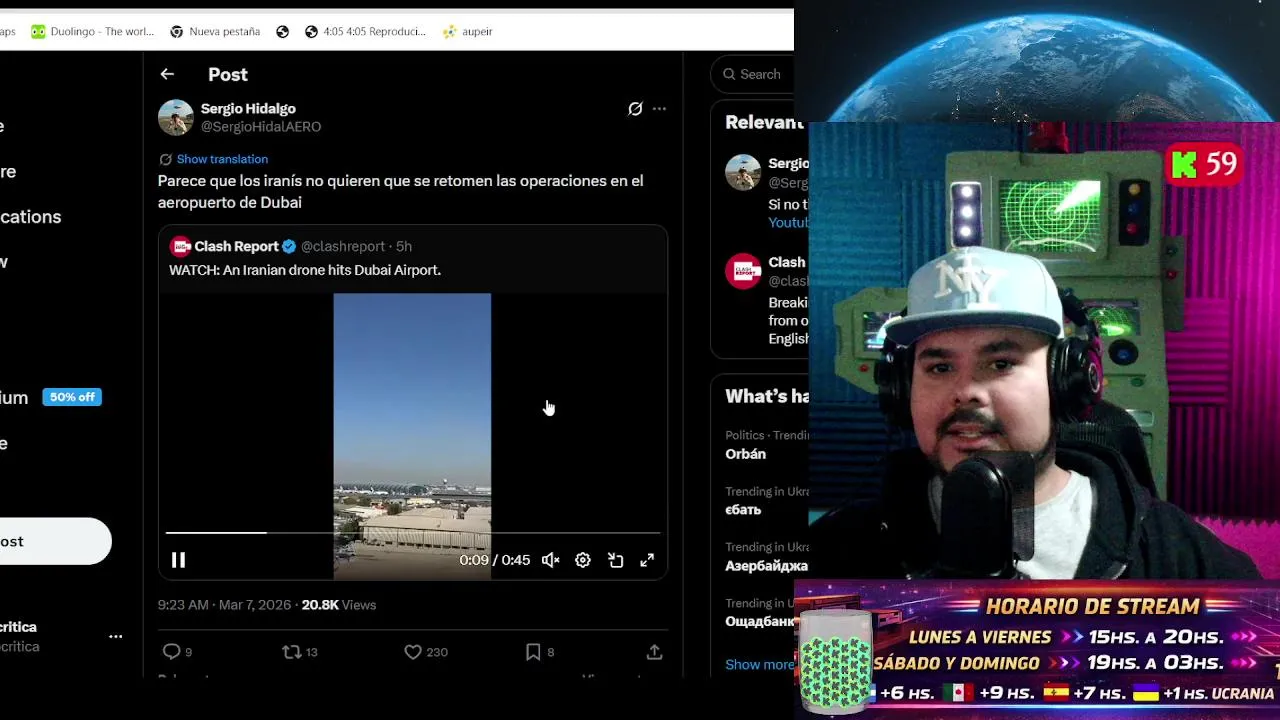Image resolution: width=1280 pixels, height=720 pixels.
Task: Click the Ощадбанк trending topic
Action: (x=760, y=622)
